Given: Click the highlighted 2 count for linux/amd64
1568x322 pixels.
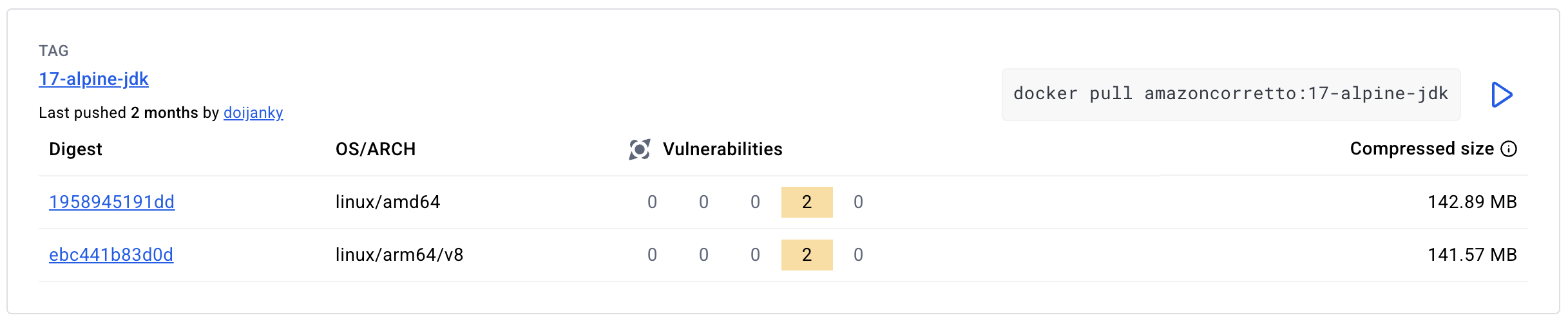Looking at the screenshot, I should [807, 202].
